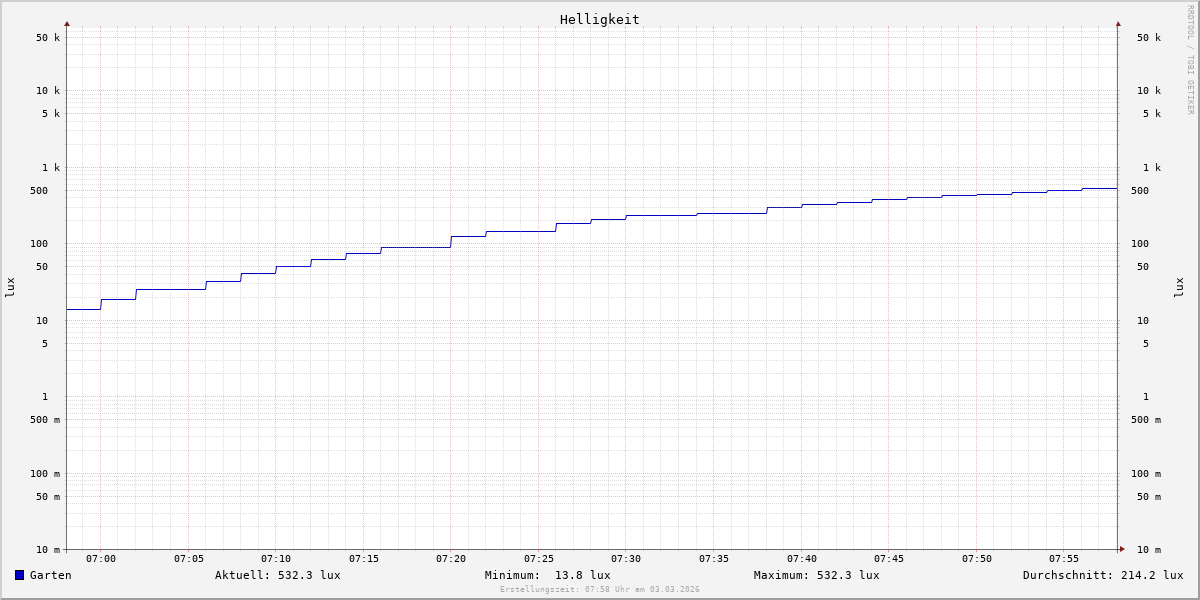Click the 50 k label on left axis
1200x600 pixels.
click(48, 38)
